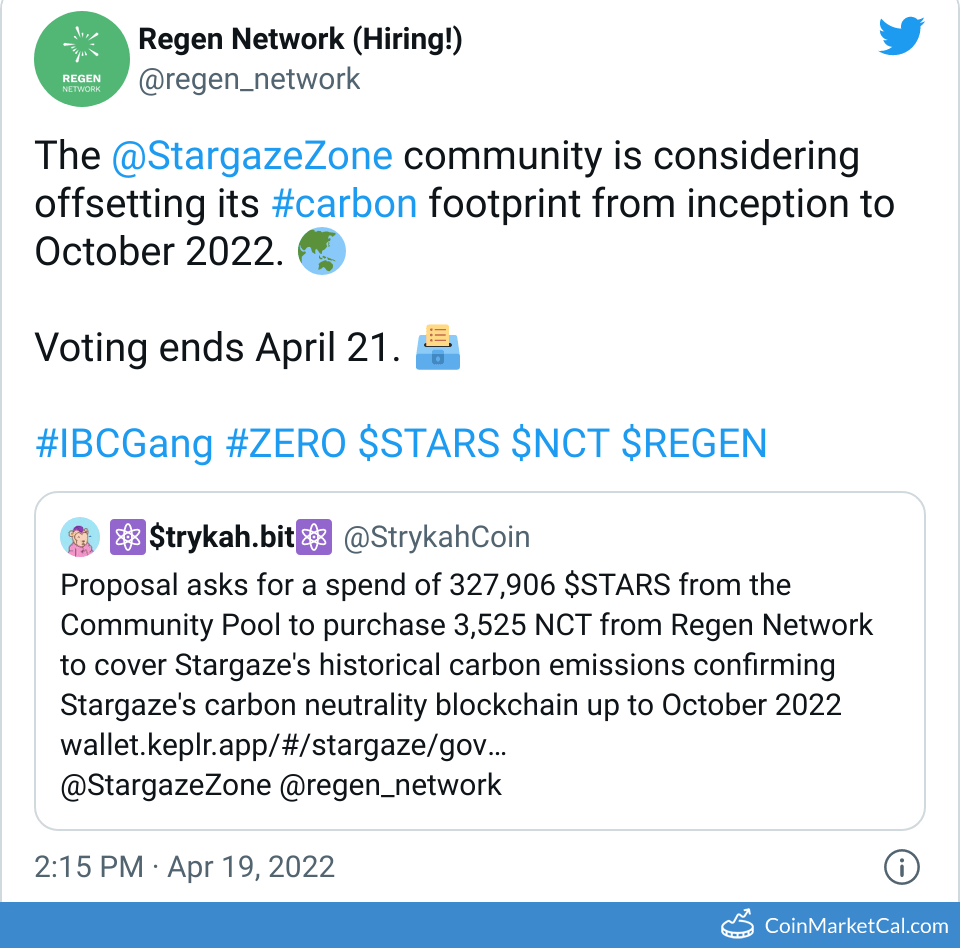The height and width of the screenshot is (948, 960).
Task: Click the ballot box emoji
Action: [x=437, y=347]
